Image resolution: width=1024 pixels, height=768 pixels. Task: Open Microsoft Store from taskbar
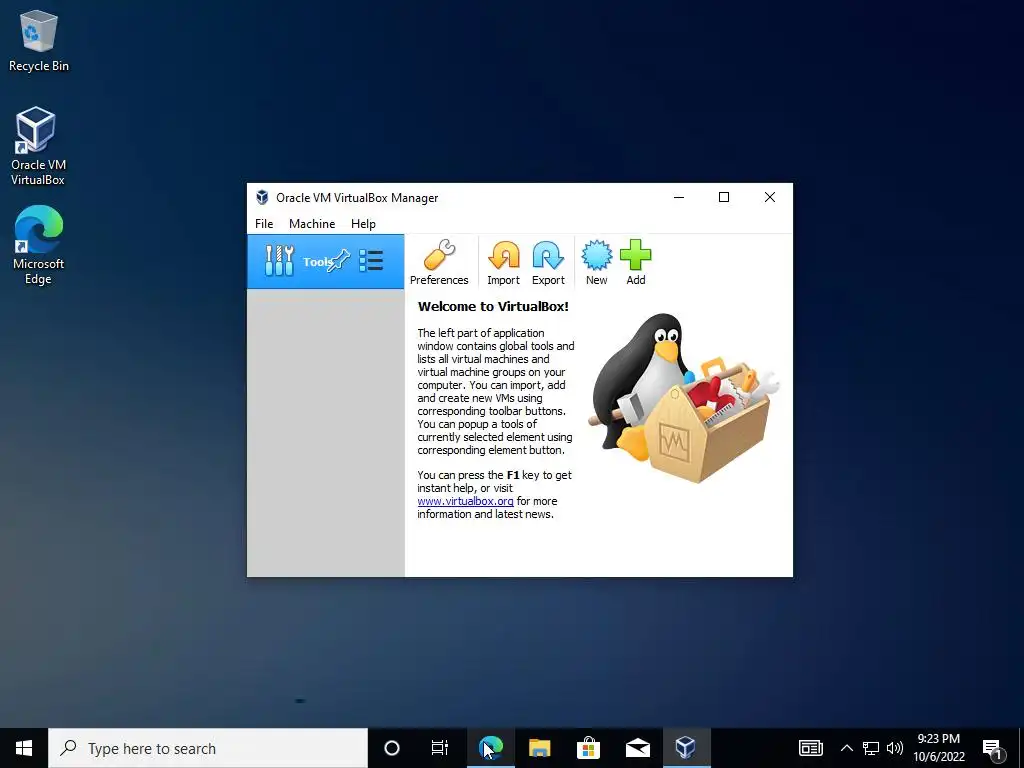[588, 748]
